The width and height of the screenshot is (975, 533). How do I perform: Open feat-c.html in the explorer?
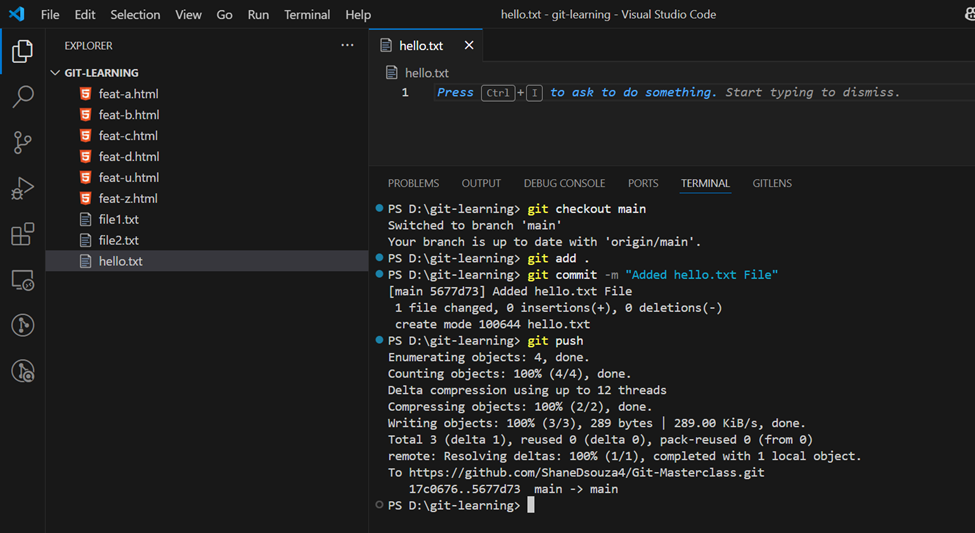[207, 136]
